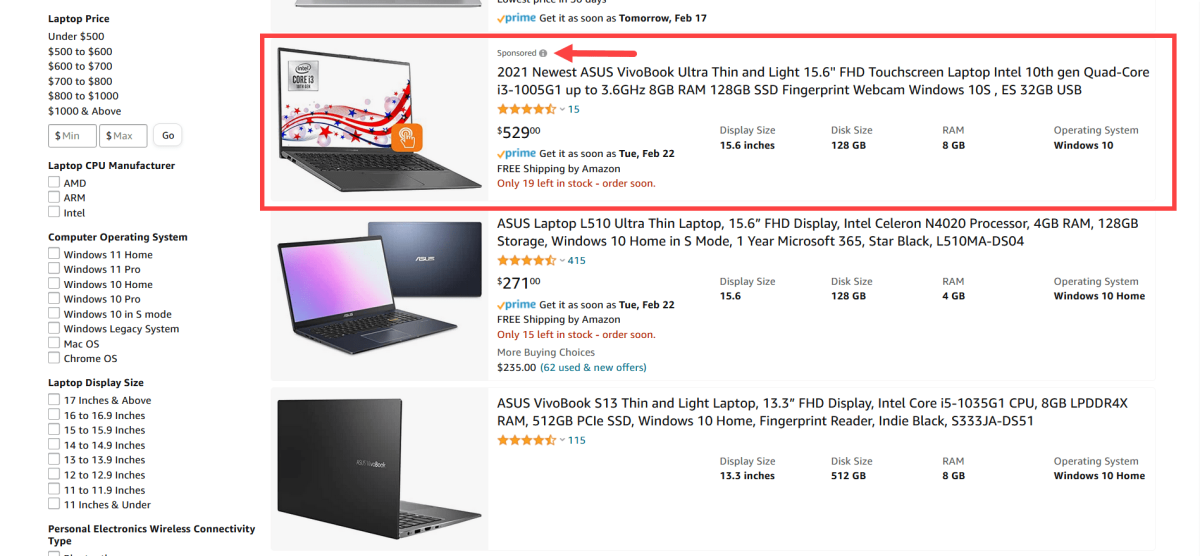The height and width of the screenshot is (556, 1200).
Task: Expand rating chevron beside 115 reviews
Action: pyautogui.click(x=562, y=441)
